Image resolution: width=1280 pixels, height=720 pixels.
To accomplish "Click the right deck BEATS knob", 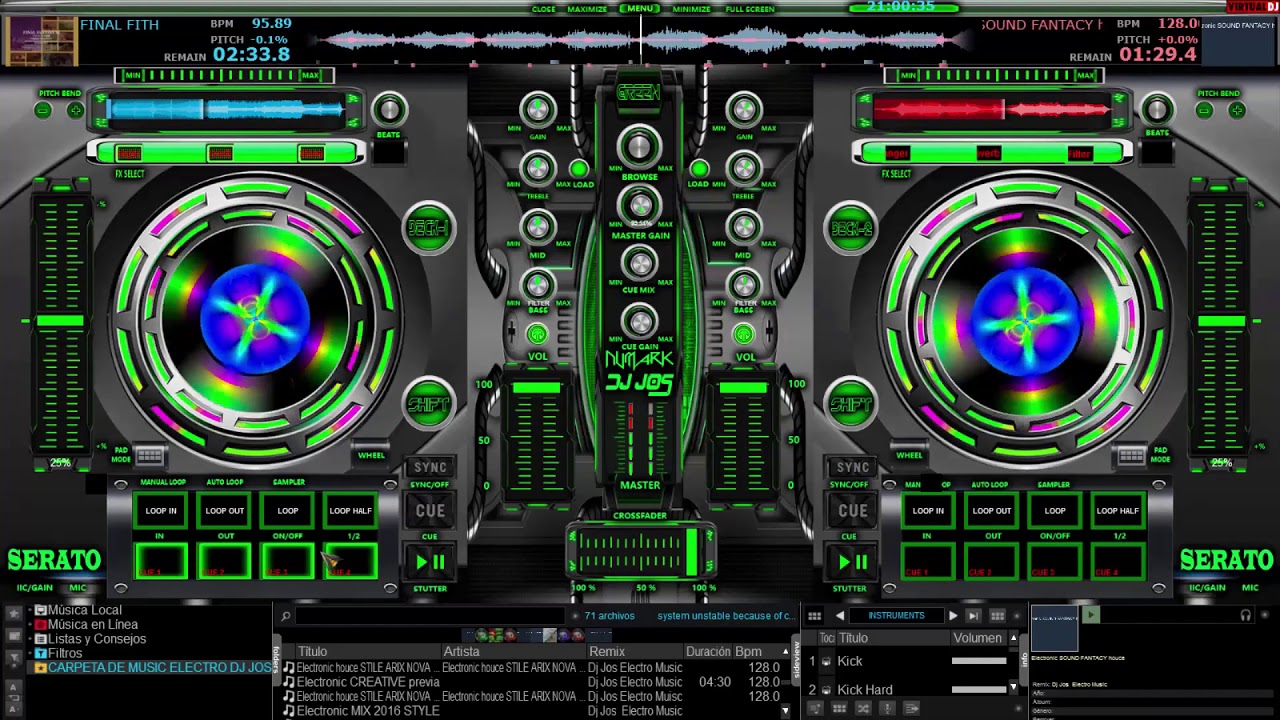I will [x=1157, y=110].
